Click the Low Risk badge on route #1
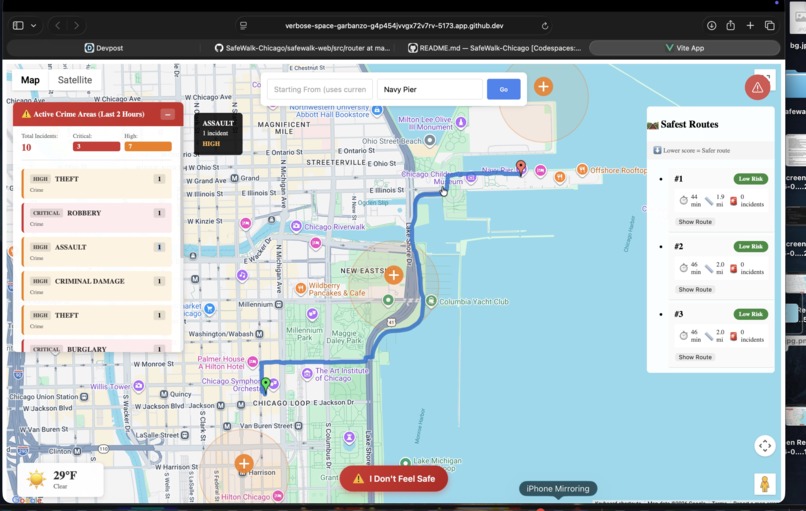This screenshot has height=511, width=806. pyautogui.click(x=750, y=179)
